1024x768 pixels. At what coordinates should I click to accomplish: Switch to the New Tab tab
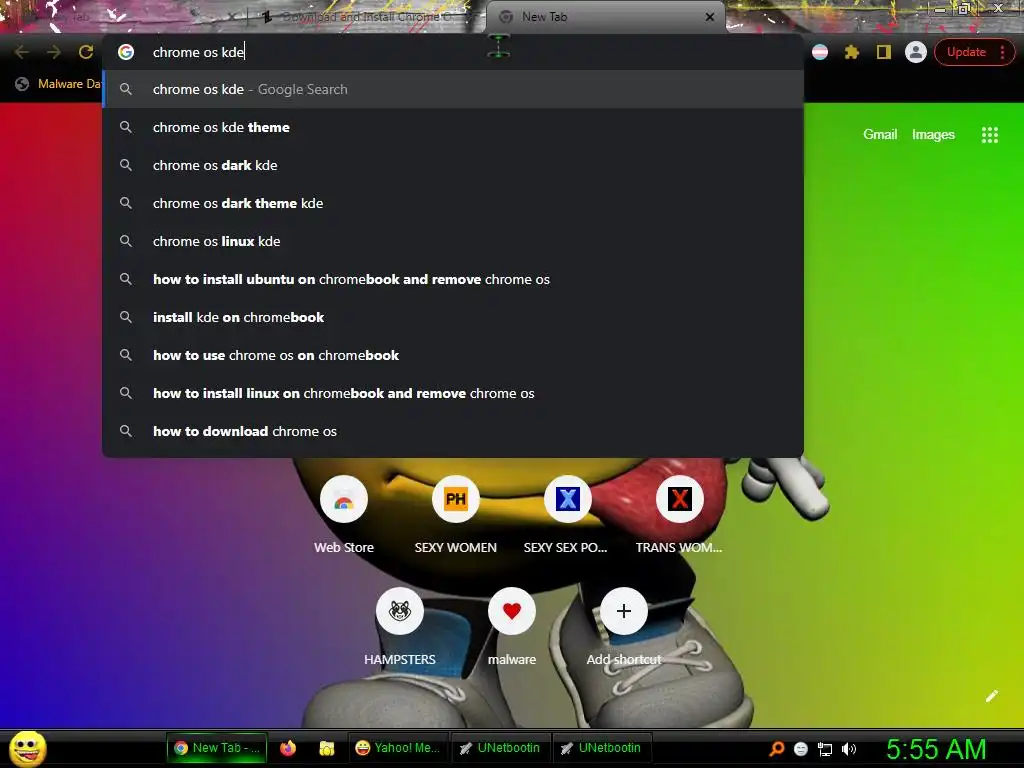pos(605,17)
